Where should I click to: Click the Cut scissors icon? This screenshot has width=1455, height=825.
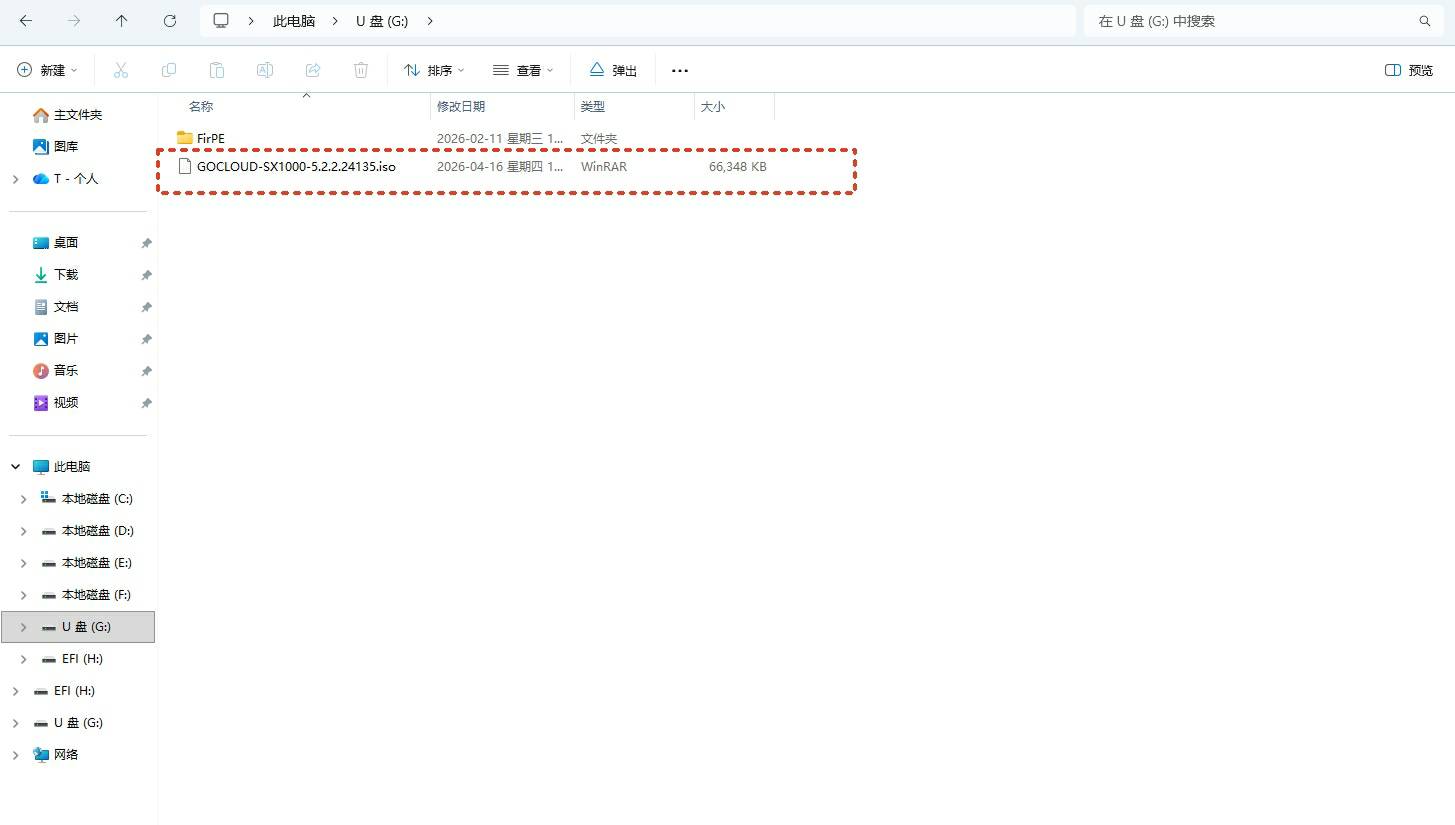coord(121,70)
